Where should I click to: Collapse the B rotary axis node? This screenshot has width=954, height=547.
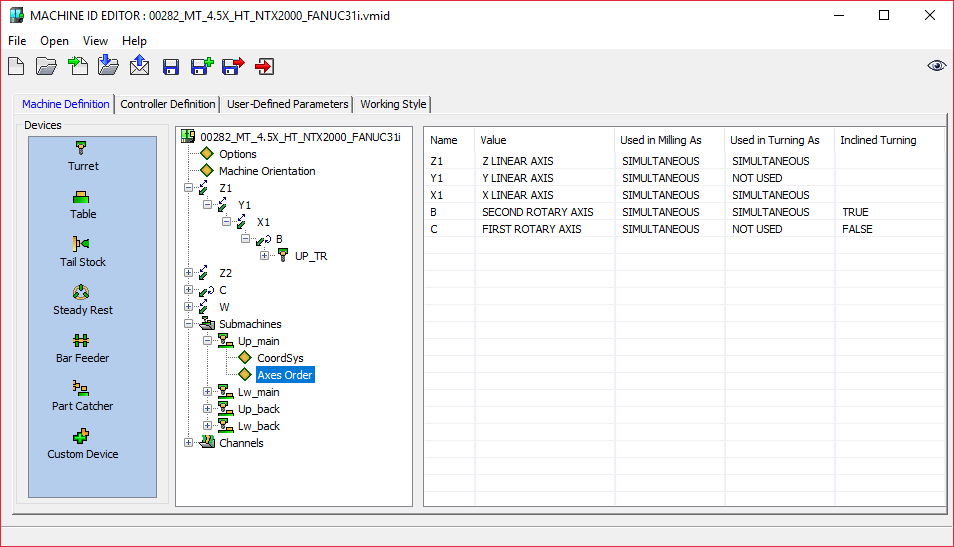tap(245, 239)
